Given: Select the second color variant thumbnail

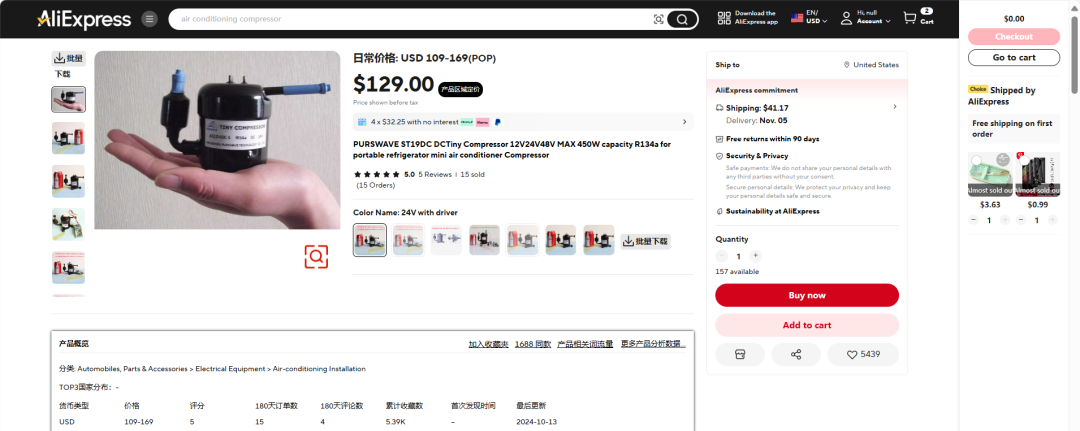Looking at the screenshot, I should 408,240.
